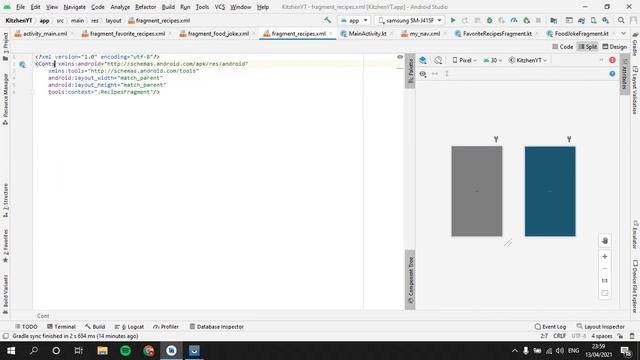Switch editor to Design view mode
The image size is (640, 360).
click(614, 47)
